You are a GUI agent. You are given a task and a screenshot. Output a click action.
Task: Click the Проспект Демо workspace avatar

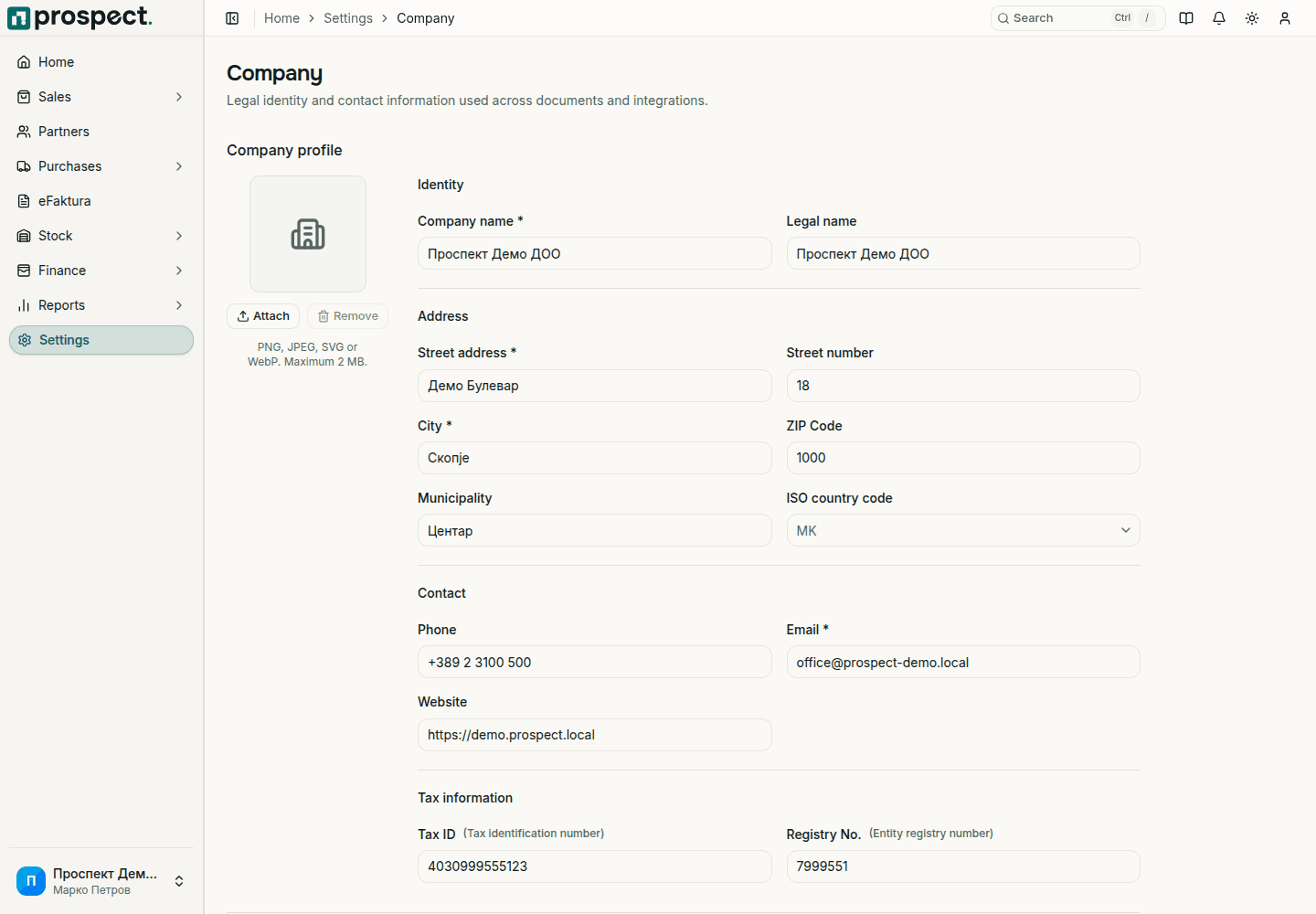31,881
